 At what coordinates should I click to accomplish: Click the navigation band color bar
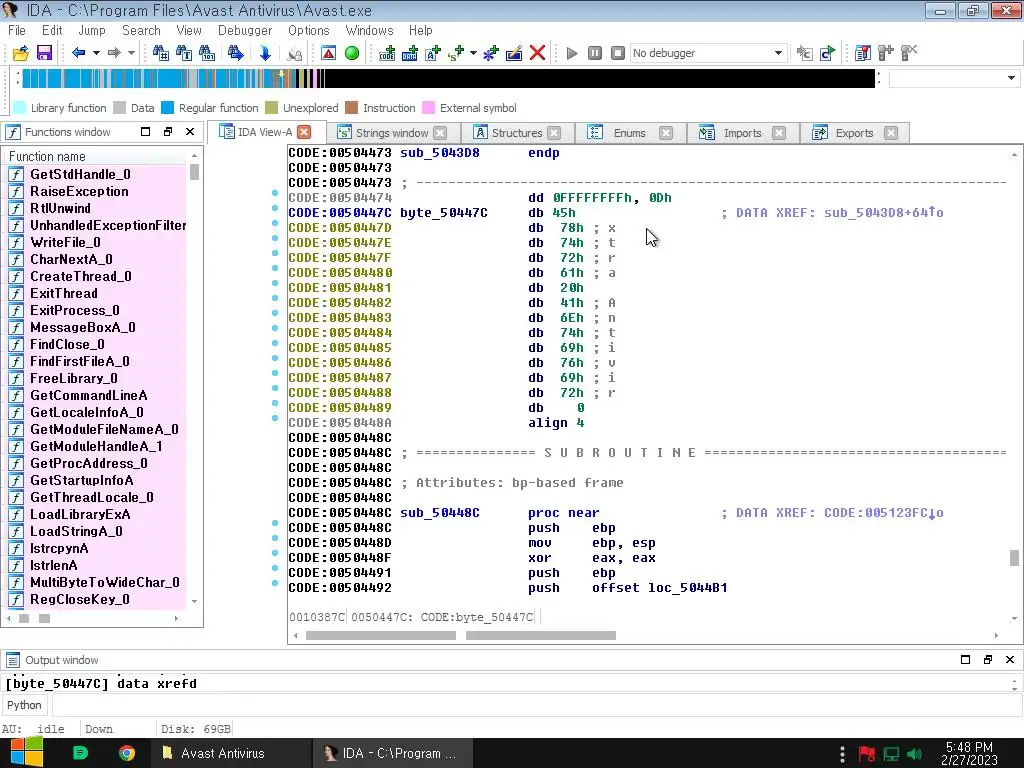[448, 78]
